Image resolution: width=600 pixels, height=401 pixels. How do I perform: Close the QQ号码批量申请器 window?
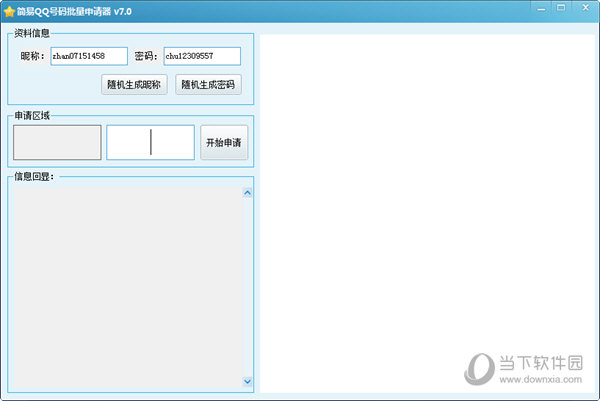coord(585,8)
